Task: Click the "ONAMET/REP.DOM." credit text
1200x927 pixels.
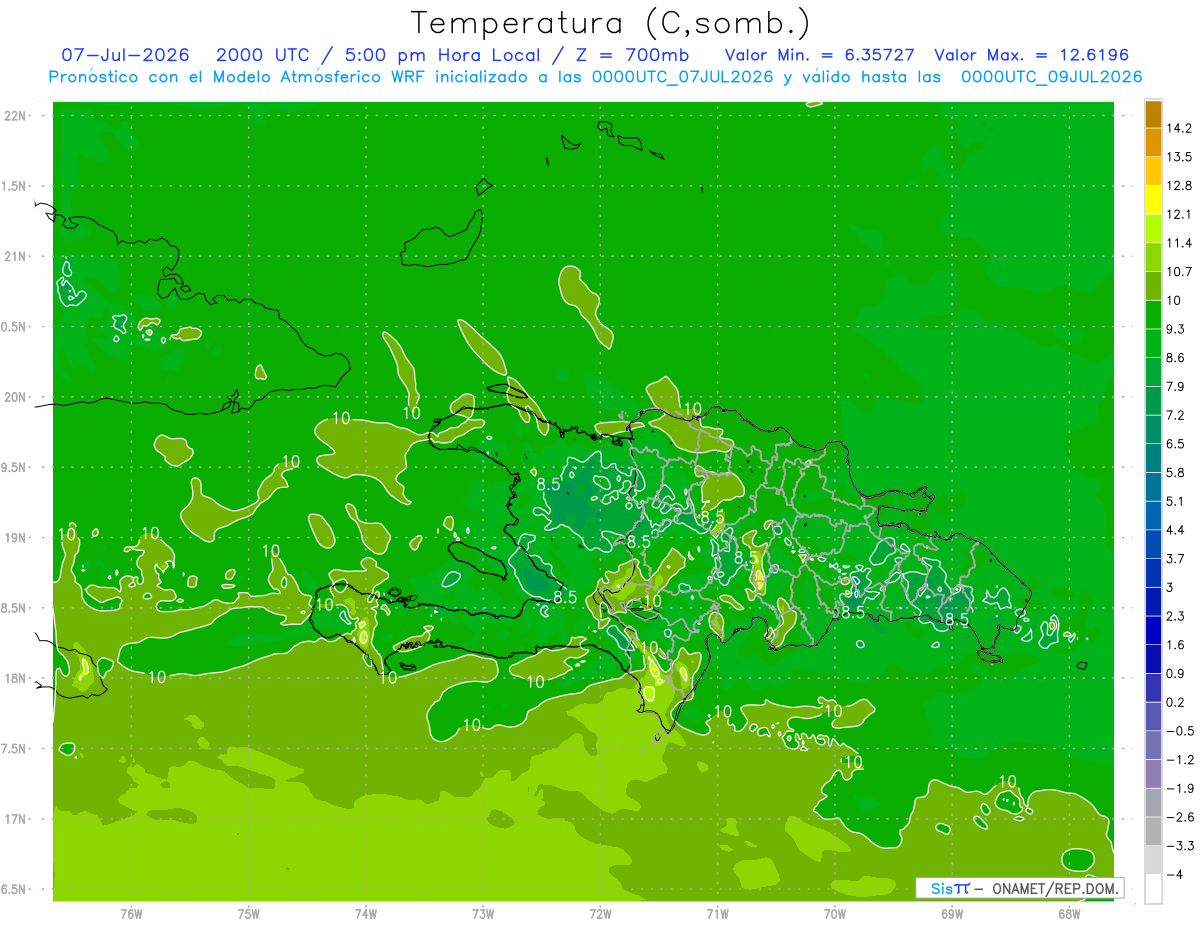Action: pyautogui.click(x=1054, y=888)
